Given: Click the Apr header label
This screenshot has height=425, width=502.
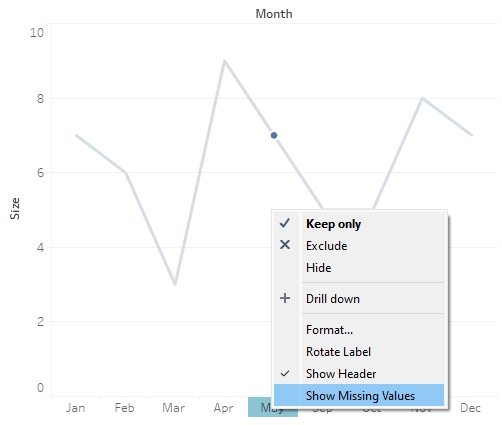Looking at the screenshot, I should point(223,408).
